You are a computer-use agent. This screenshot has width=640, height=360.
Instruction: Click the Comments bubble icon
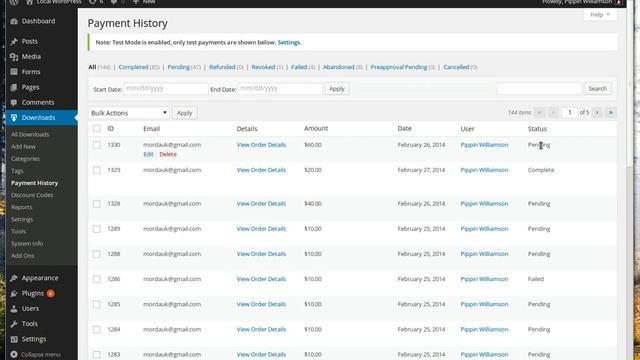(14, 102)
